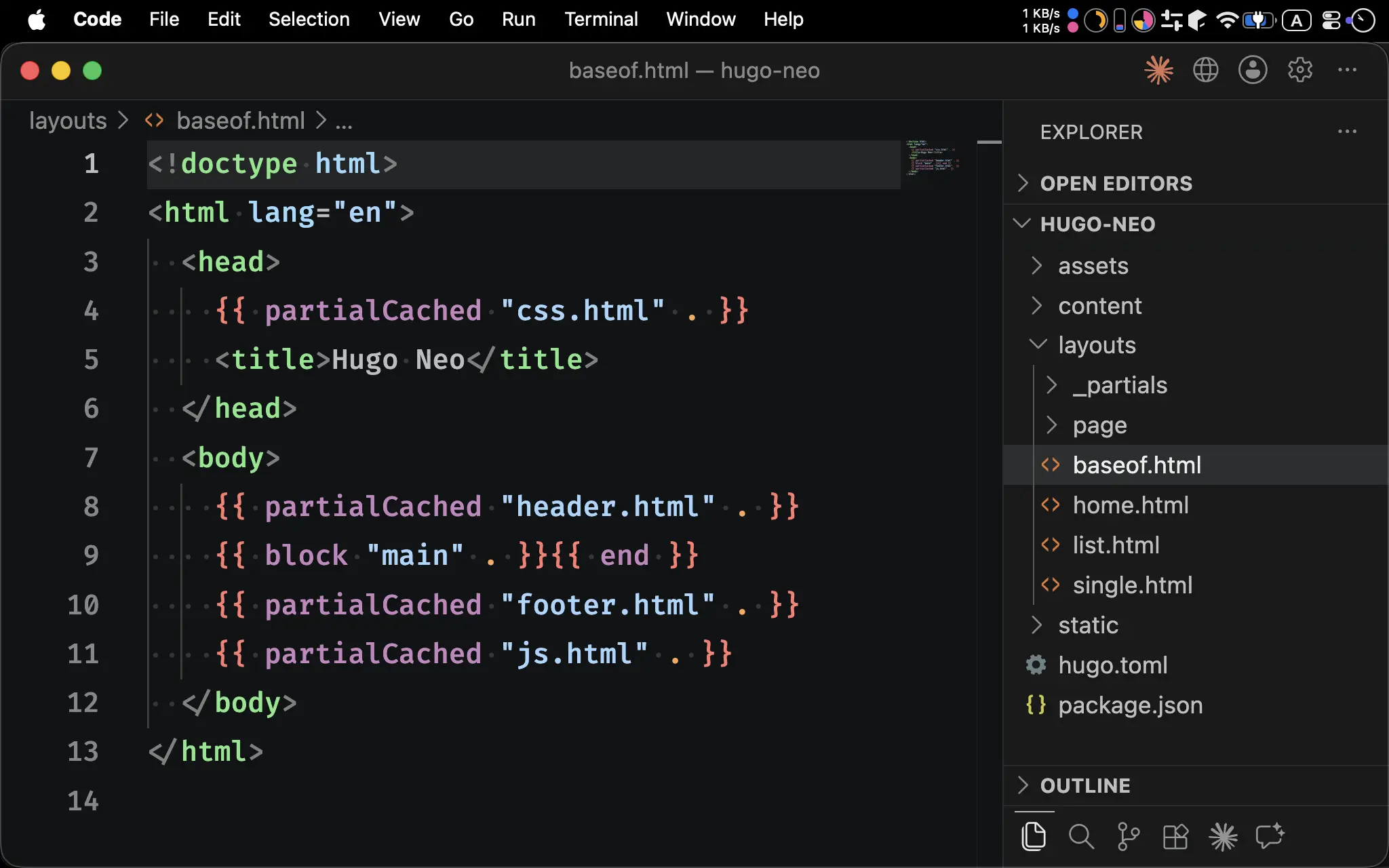Click the editor minimap preview
The height and width of the screenshot is (868, 1389).
pos(933,157)
